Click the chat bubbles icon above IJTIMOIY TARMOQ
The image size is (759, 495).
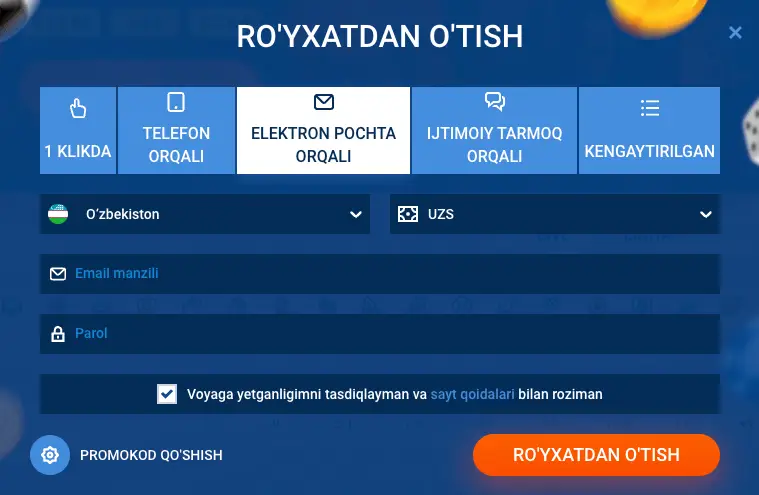tap(495, 102)
